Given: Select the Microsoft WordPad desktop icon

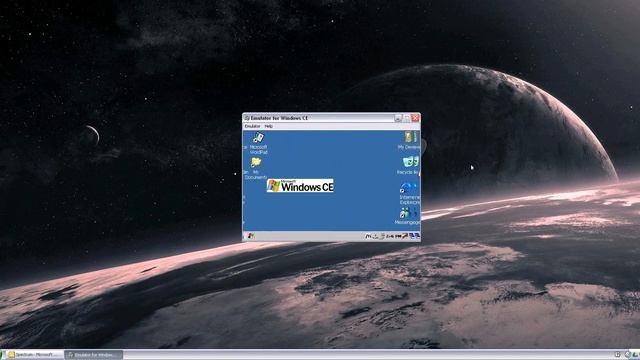Looking at the screenshot, I should pos(258,143).
